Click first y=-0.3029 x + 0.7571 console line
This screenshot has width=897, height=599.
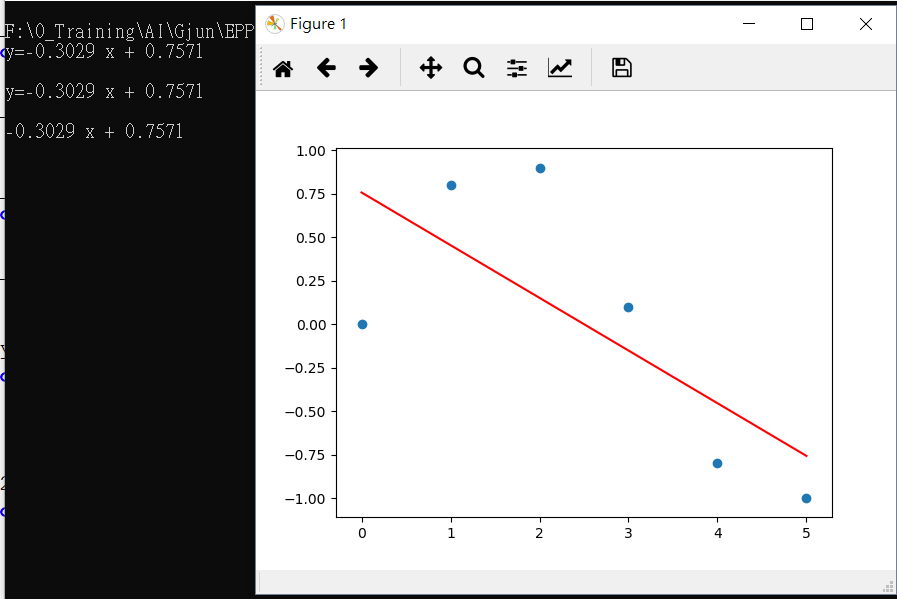[104, 51]
